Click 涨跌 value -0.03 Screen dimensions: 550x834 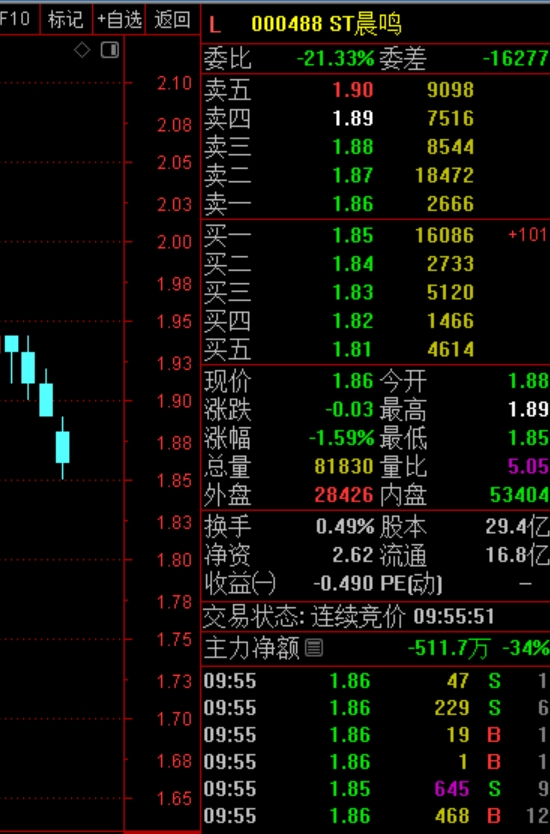[349, 409]
